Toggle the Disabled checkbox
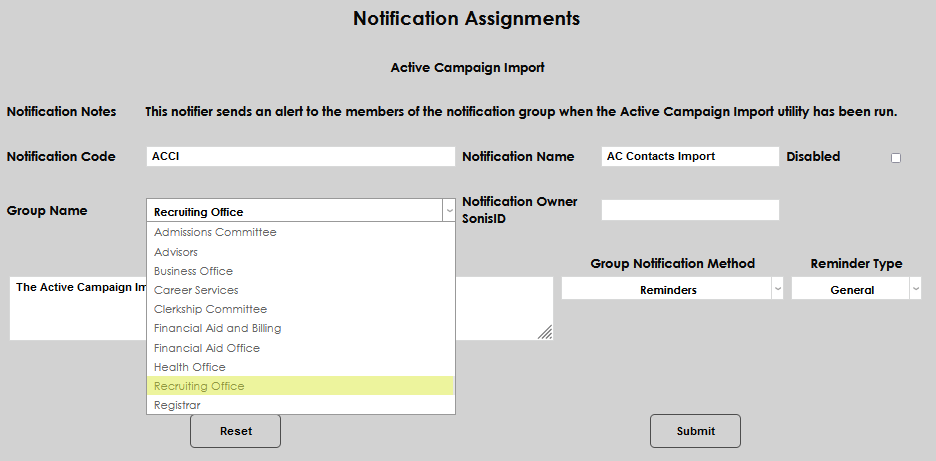The image size is (936, 461). coord(895,158)
